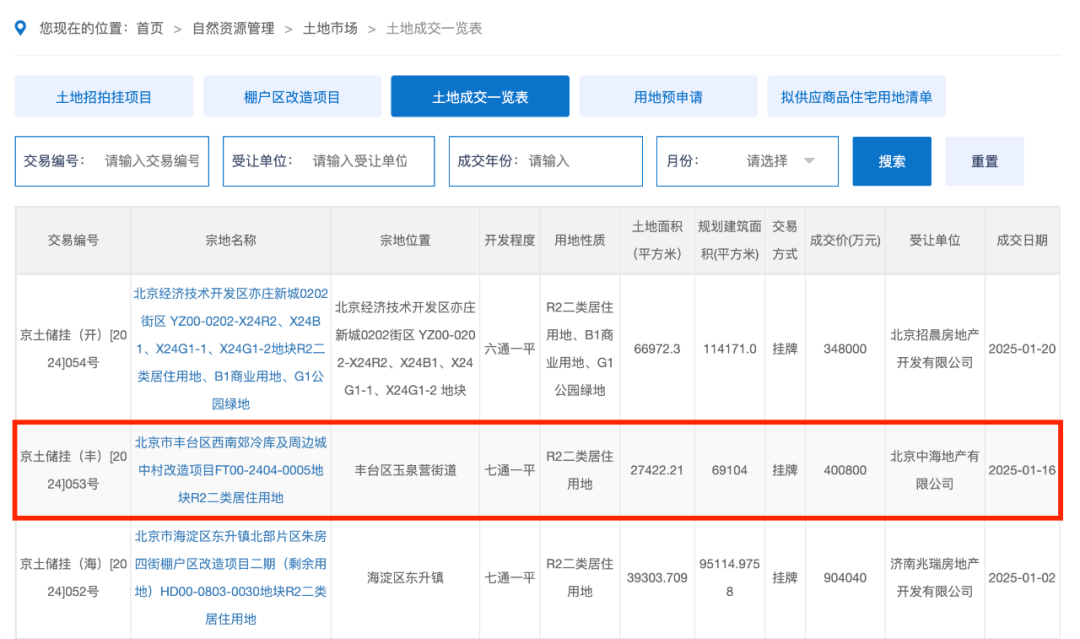Switch to 土地招拍挂项目 tab
This screenshot has width=1080, height=639.
(104, 97)
